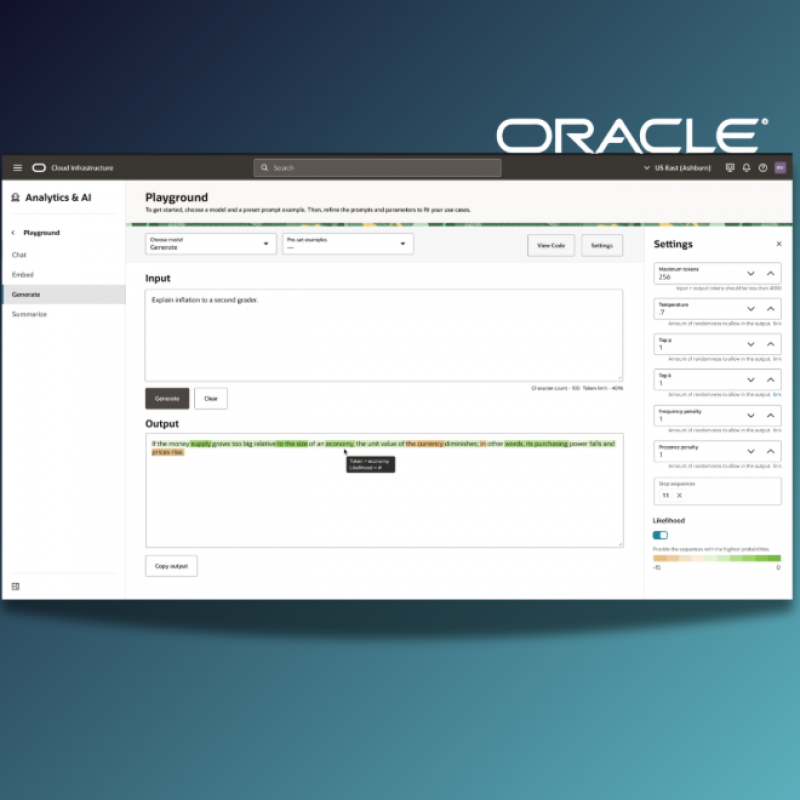Select Summarize in the sidebar

(29, 314)
